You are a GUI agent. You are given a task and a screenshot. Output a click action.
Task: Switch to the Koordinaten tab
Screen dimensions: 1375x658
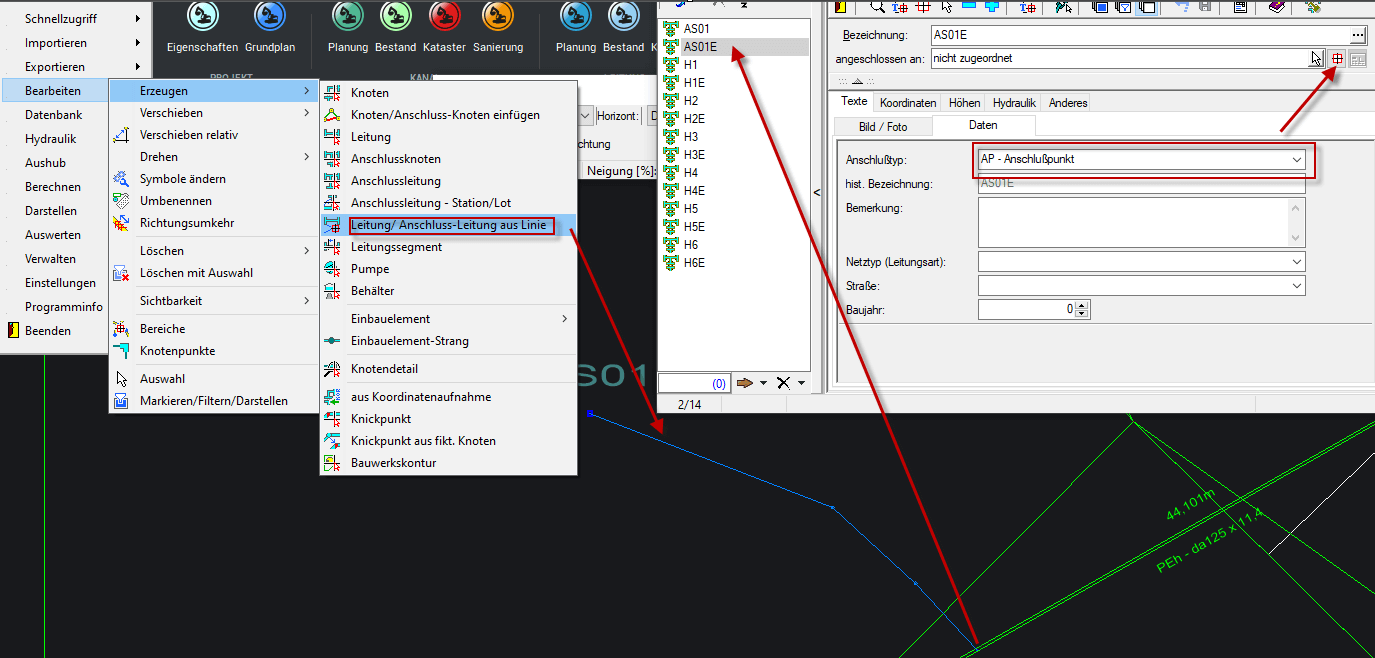coord(907,103)
